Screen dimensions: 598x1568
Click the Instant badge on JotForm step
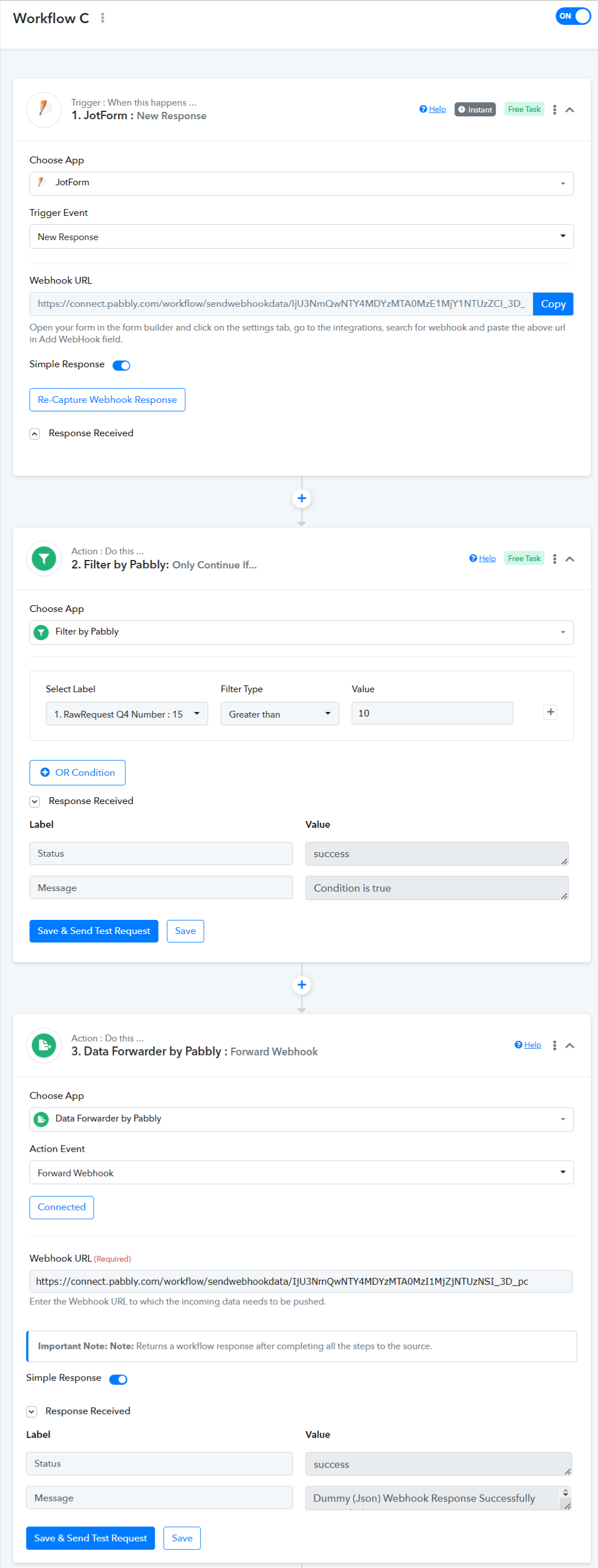pos(475,110)
